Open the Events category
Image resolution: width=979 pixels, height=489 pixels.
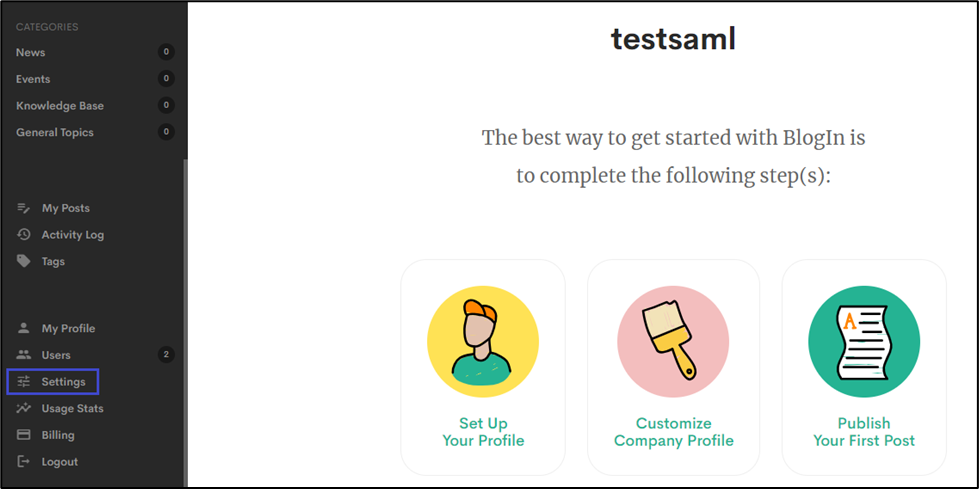pyautogui.click(x=33, y=79)
